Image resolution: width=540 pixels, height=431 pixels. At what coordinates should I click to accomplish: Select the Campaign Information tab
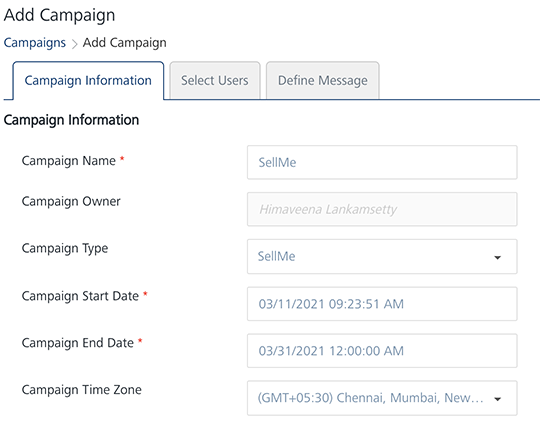[88, 81]
